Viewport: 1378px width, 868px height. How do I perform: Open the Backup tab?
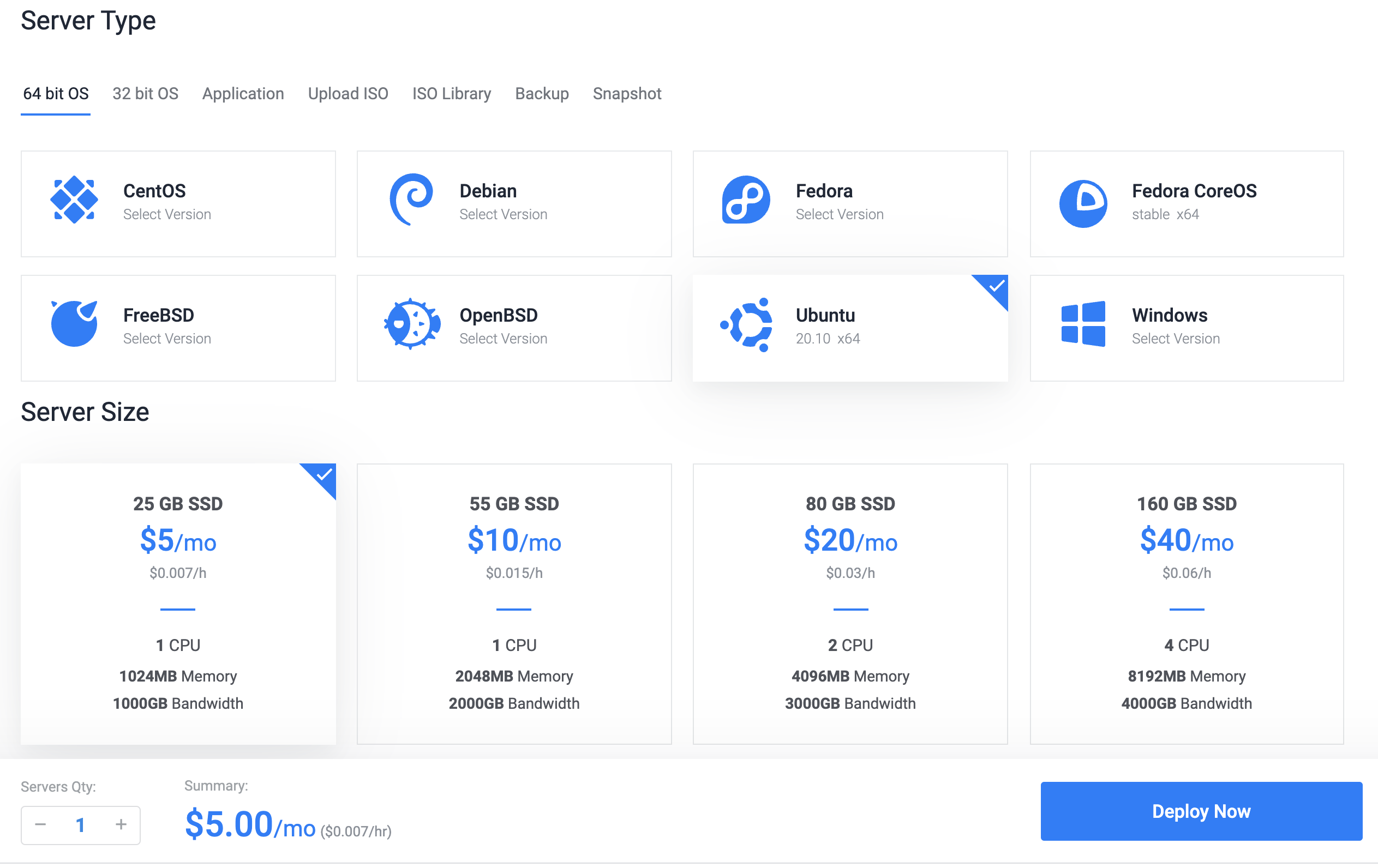542,93
